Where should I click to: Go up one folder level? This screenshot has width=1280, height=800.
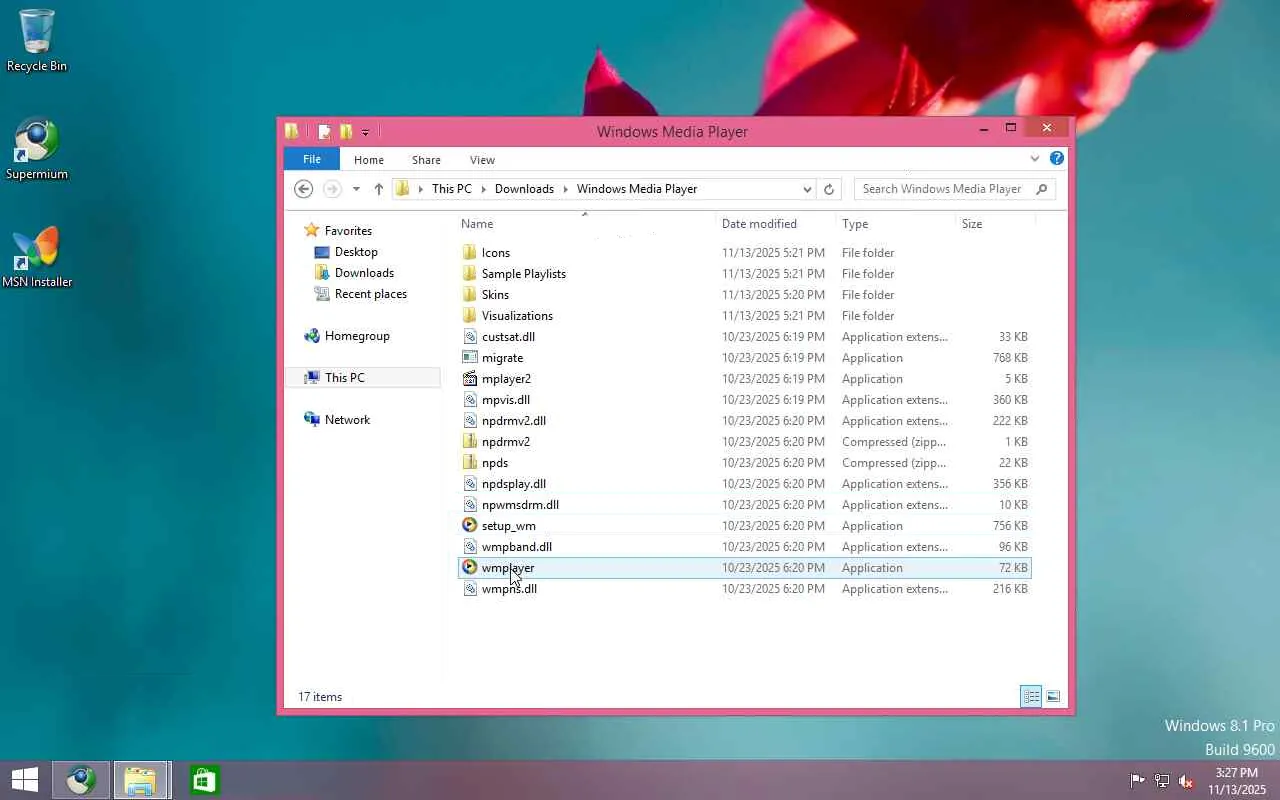pyautogui.click(x=378, y=189)
